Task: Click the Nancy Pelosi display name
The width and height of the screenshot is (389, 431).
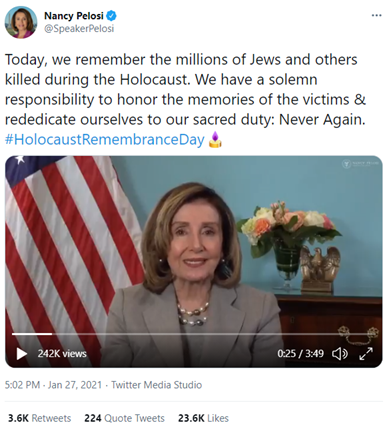Action: [x=74, y=15]
